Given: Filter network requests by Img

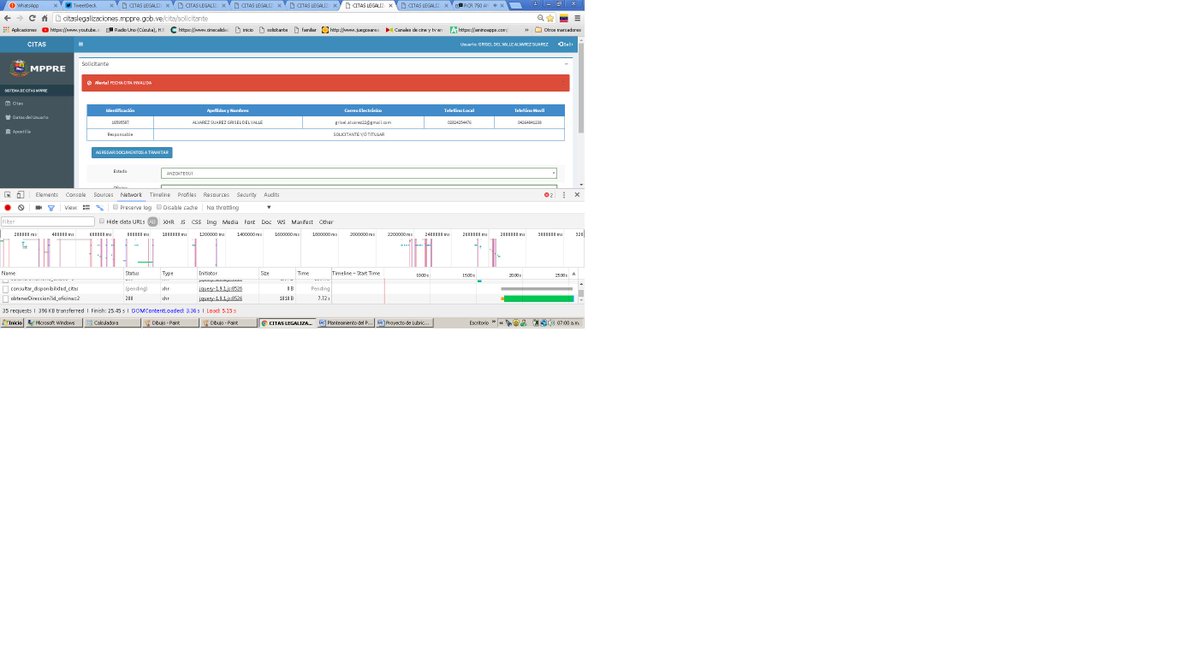Looking at the screenshot, I should 211,222.
